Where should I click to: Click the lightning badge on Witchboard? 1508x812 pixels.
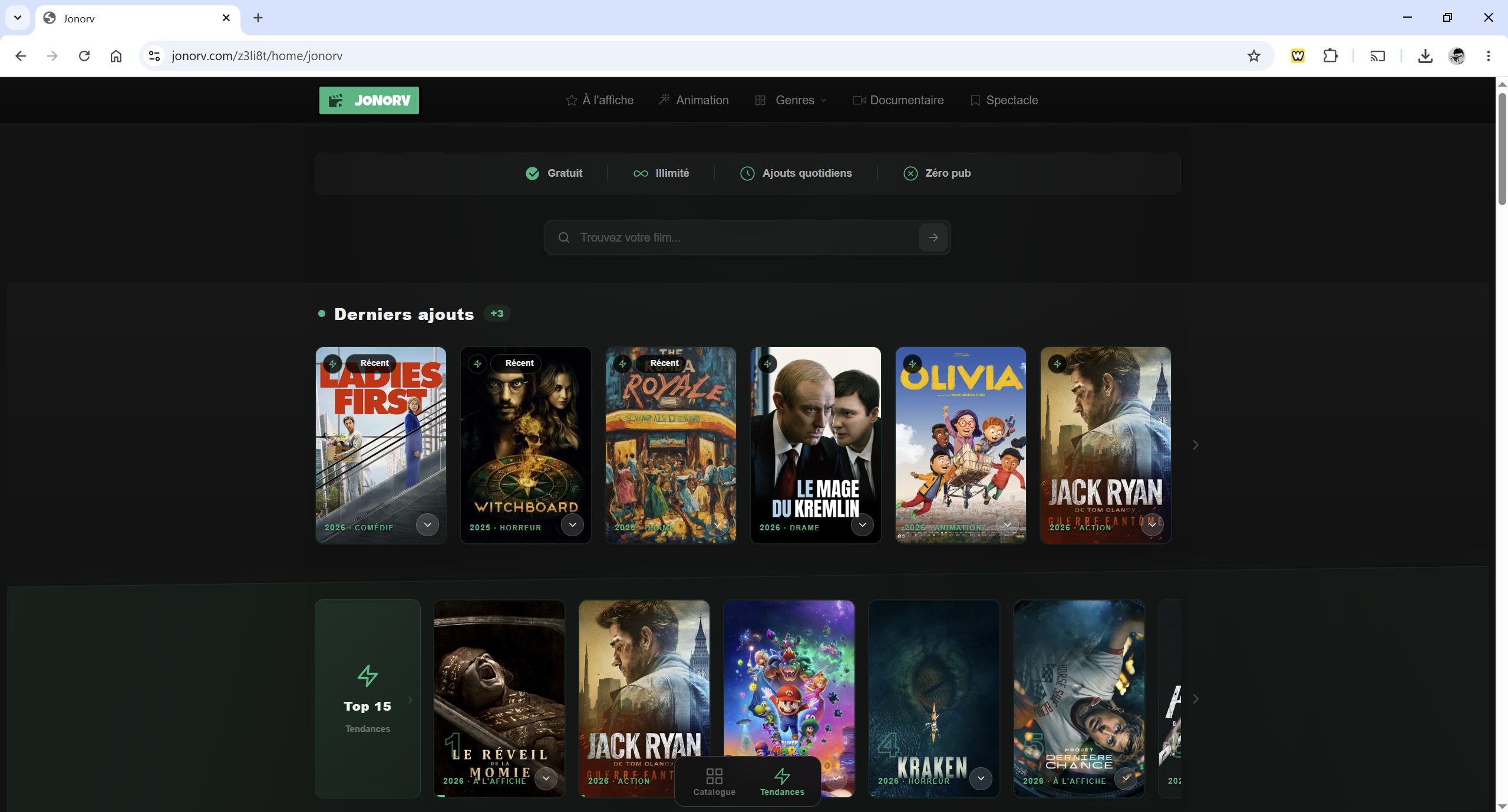pyautogui.click(x=478, y=364)
